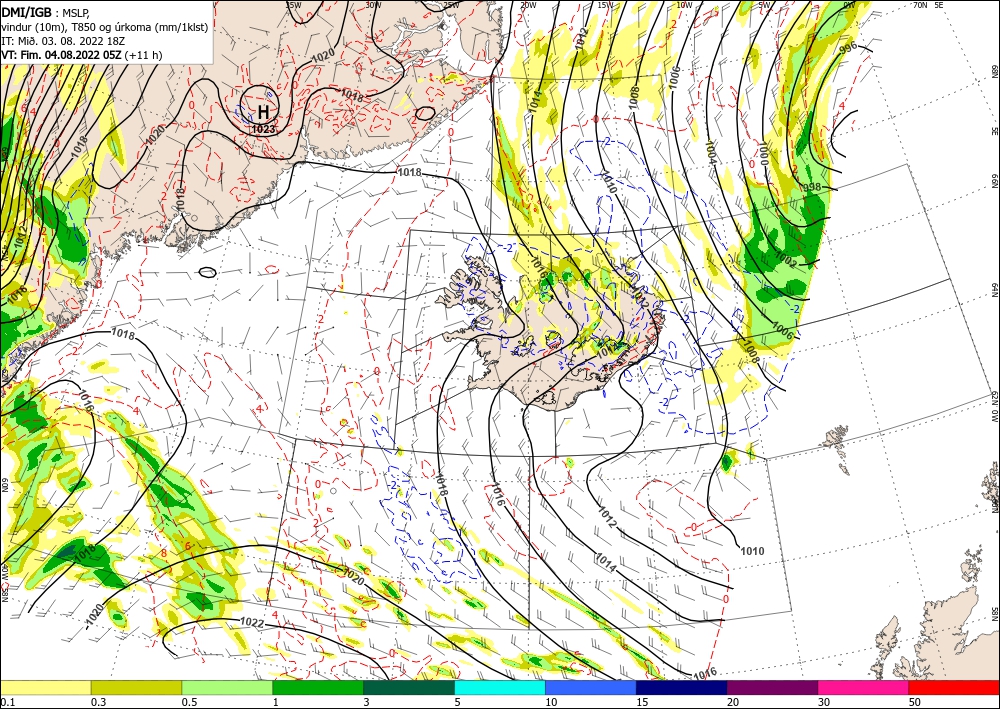Click the 20W longitude label at top
Screen dimensions: 1000x709
pos(528,5)
